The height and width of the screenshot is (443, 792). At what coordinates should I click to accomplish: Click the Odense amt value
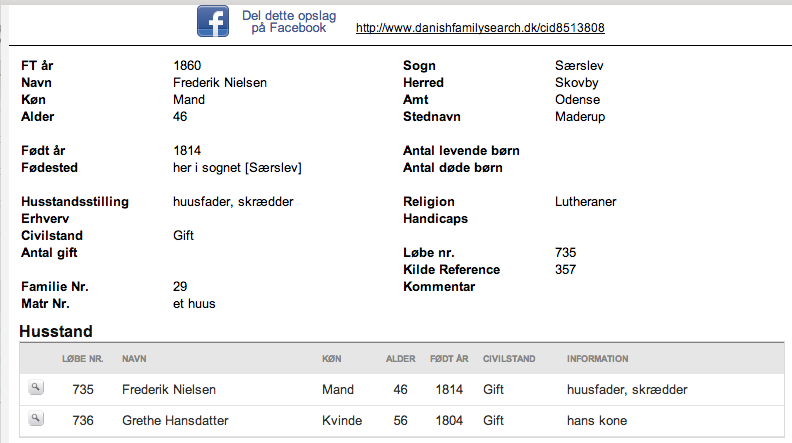coord(577,100)
